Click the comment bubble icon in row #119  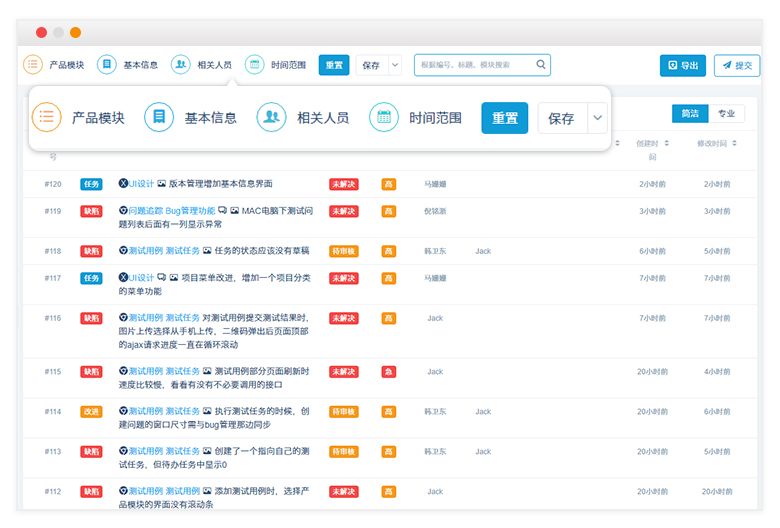pos(222,211)
